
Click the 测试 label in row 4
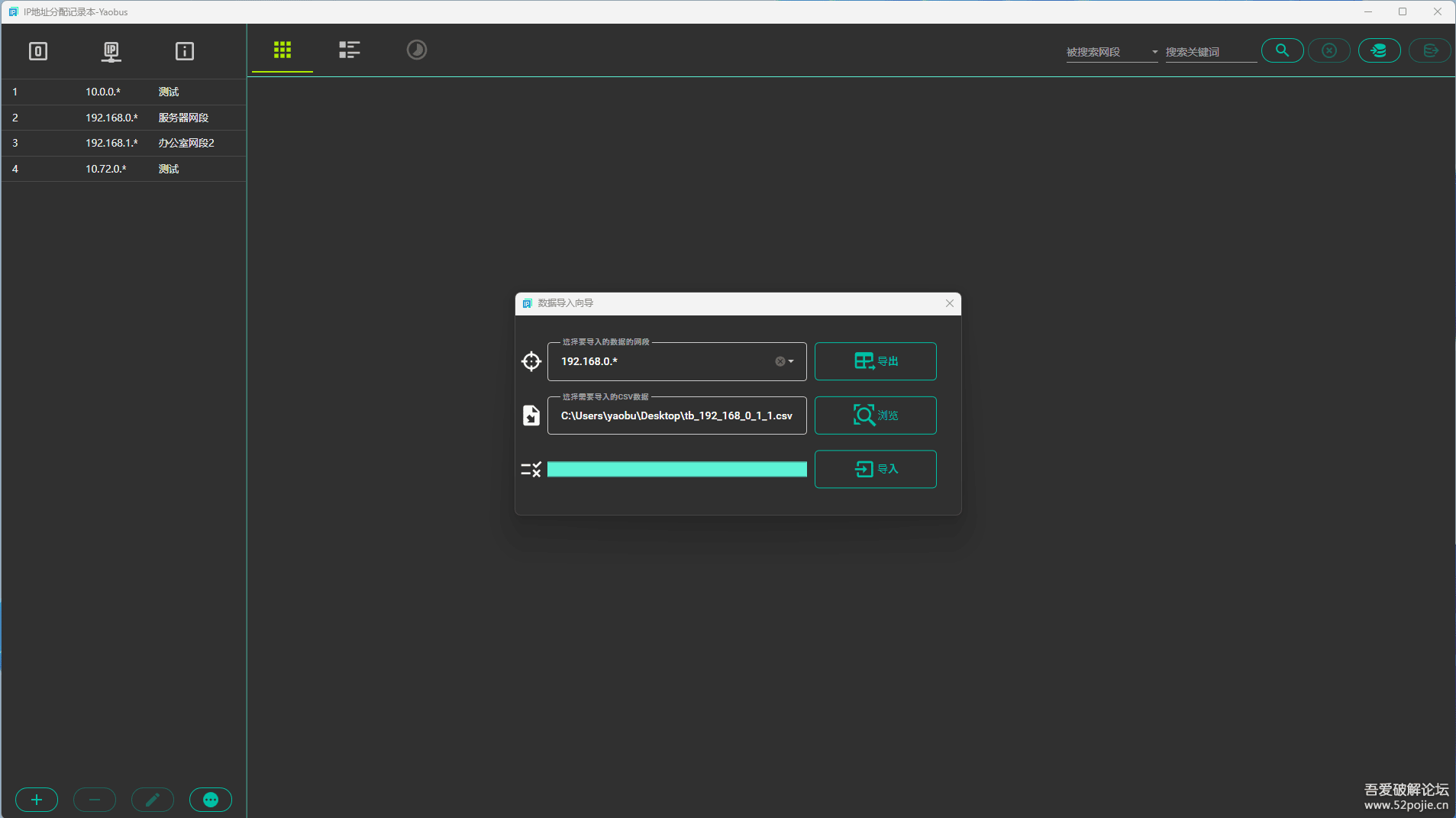[169, 169]
